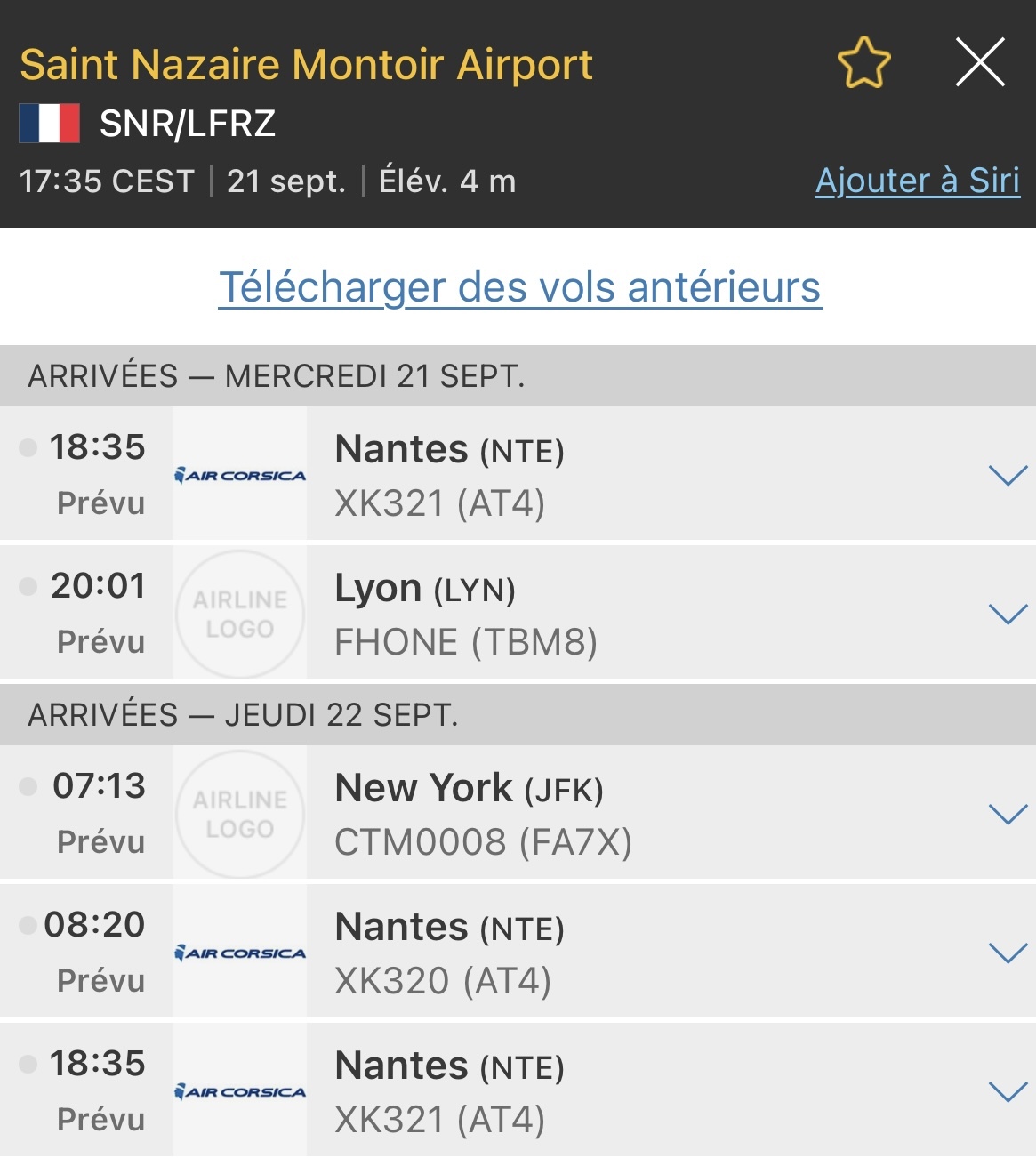This screenshot has height=1158, width=1036.
Task: Tap the French flag icon
Action: point(50,124)
